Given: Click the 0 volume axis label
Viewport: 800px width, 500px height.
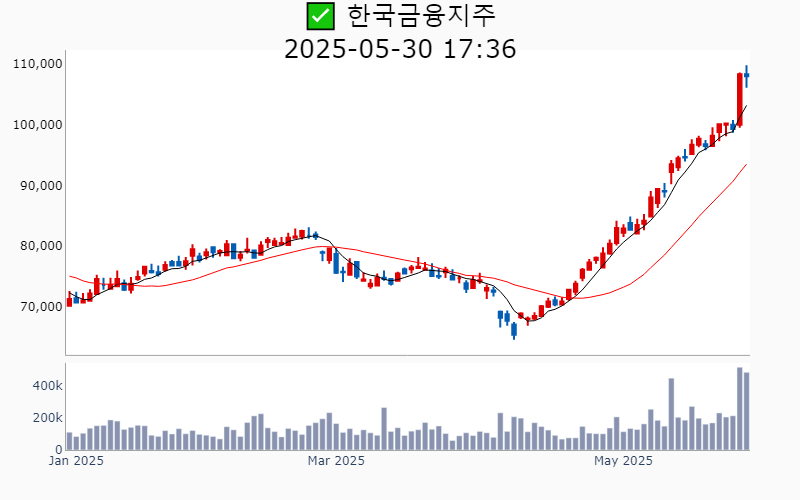Looking at the screenshot, I should [x=59, y=449].
